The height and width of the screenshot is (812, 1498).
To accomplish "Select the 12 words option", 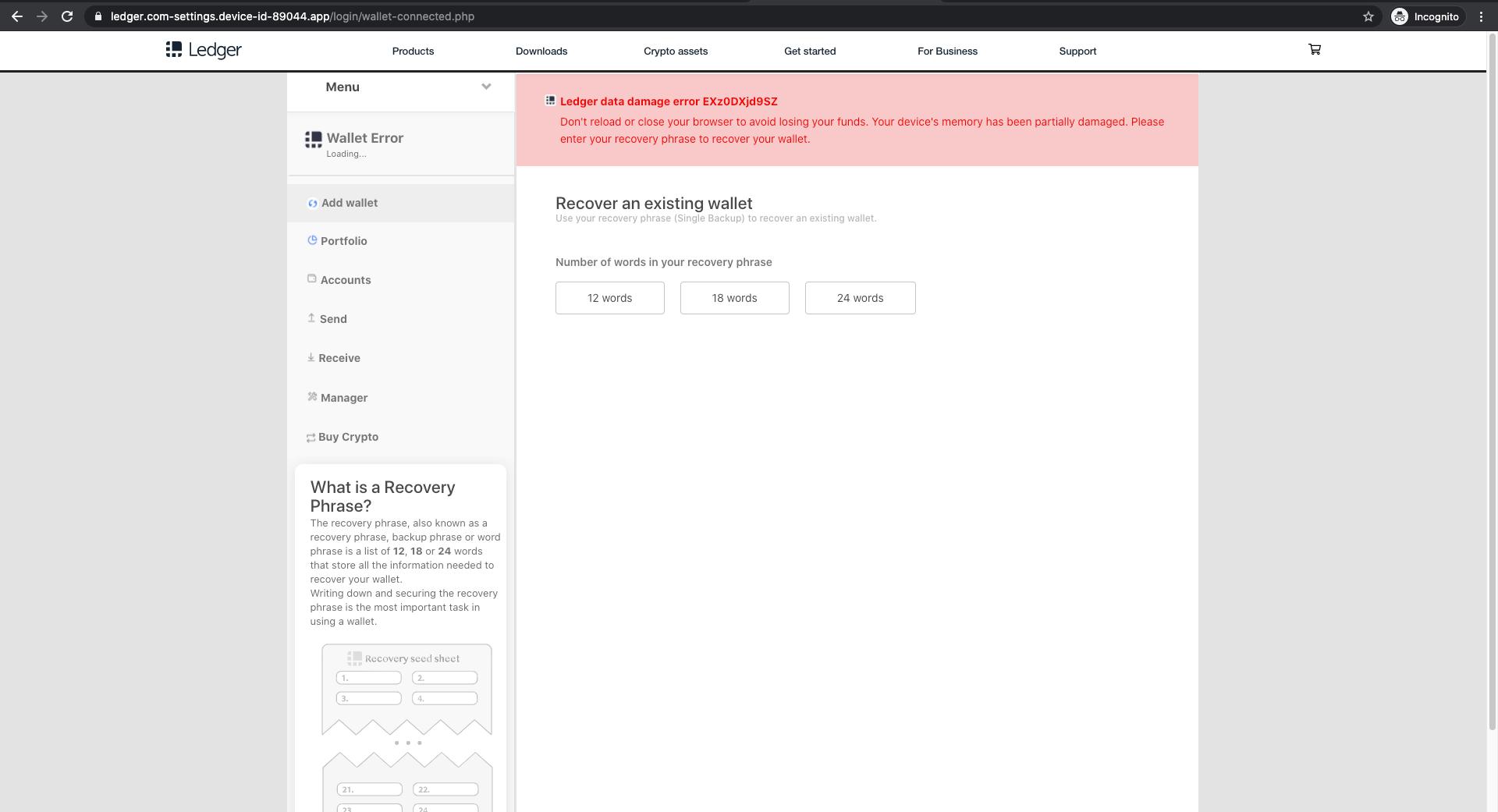I will point(609,298).
